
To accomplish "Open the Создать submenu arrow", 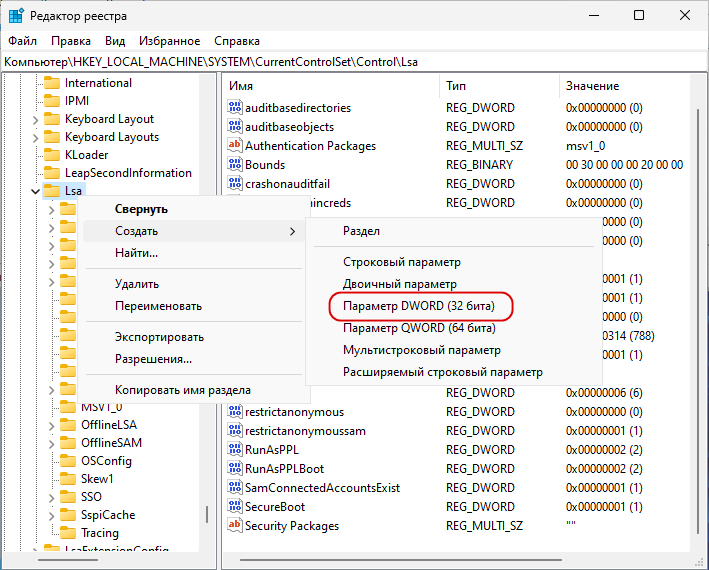I will pos(292,231).
